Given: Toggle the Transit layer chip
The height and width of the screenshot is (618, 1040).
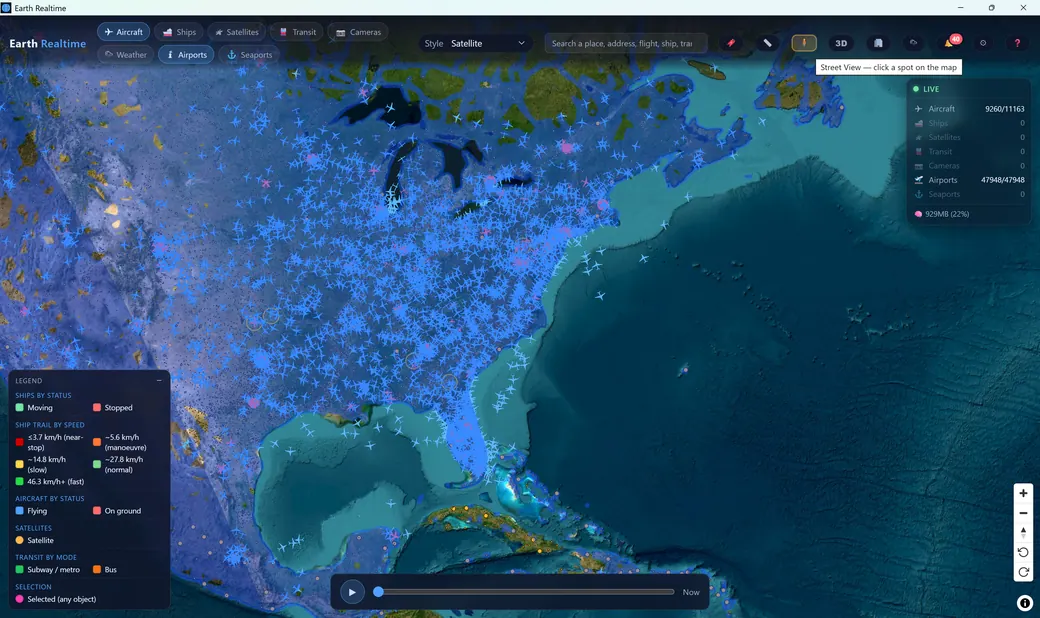Looking at the screenshot, I should (x=297, y=32).
